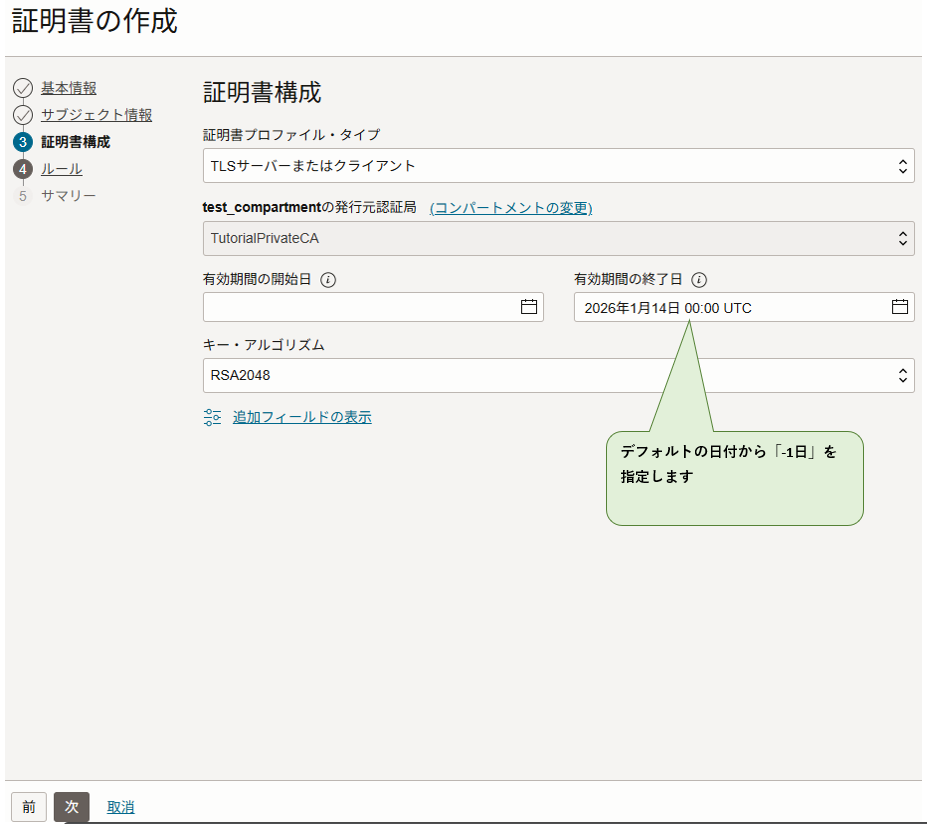Click the サブジェクト情報 completed checkmark icon
Viewport: 927px width, 824px height.
23,115
